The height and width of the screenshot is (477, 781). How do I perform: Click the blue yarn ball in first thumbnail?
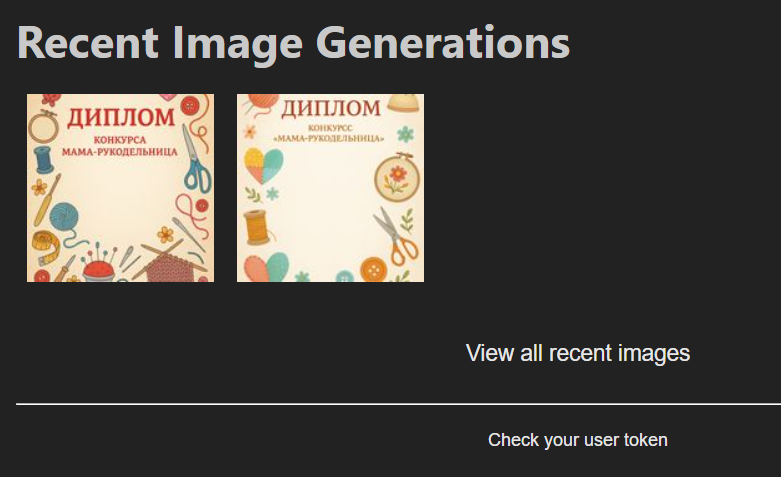point(65,217)
